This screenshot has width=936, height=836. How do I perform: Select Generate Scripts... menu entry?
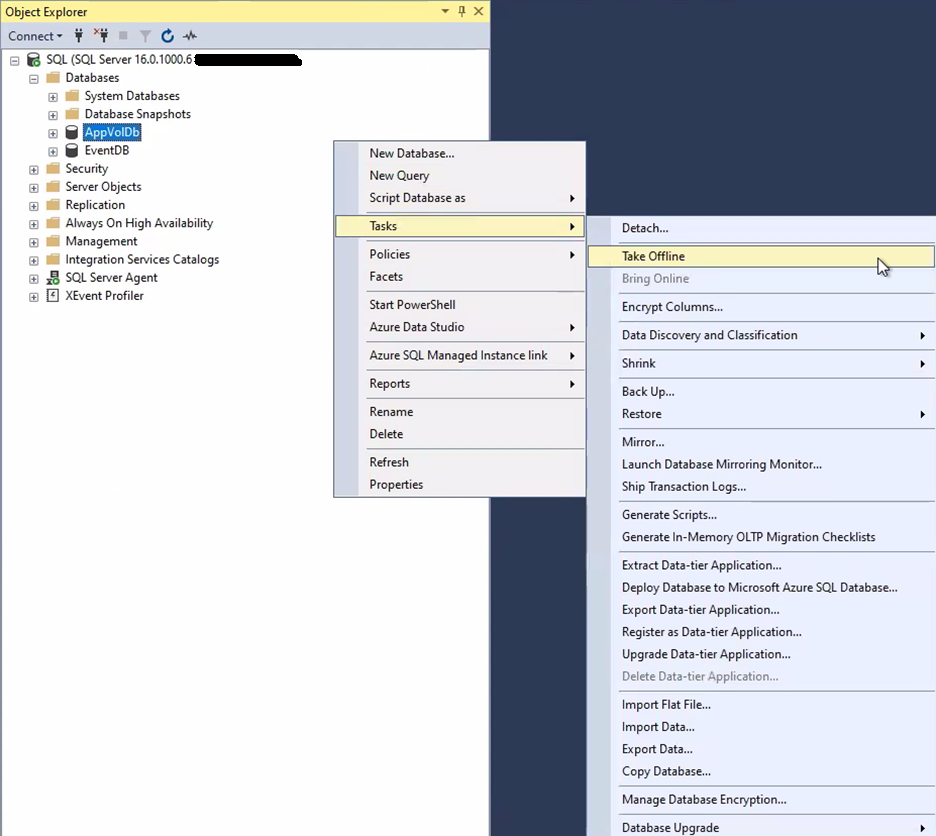669,515
